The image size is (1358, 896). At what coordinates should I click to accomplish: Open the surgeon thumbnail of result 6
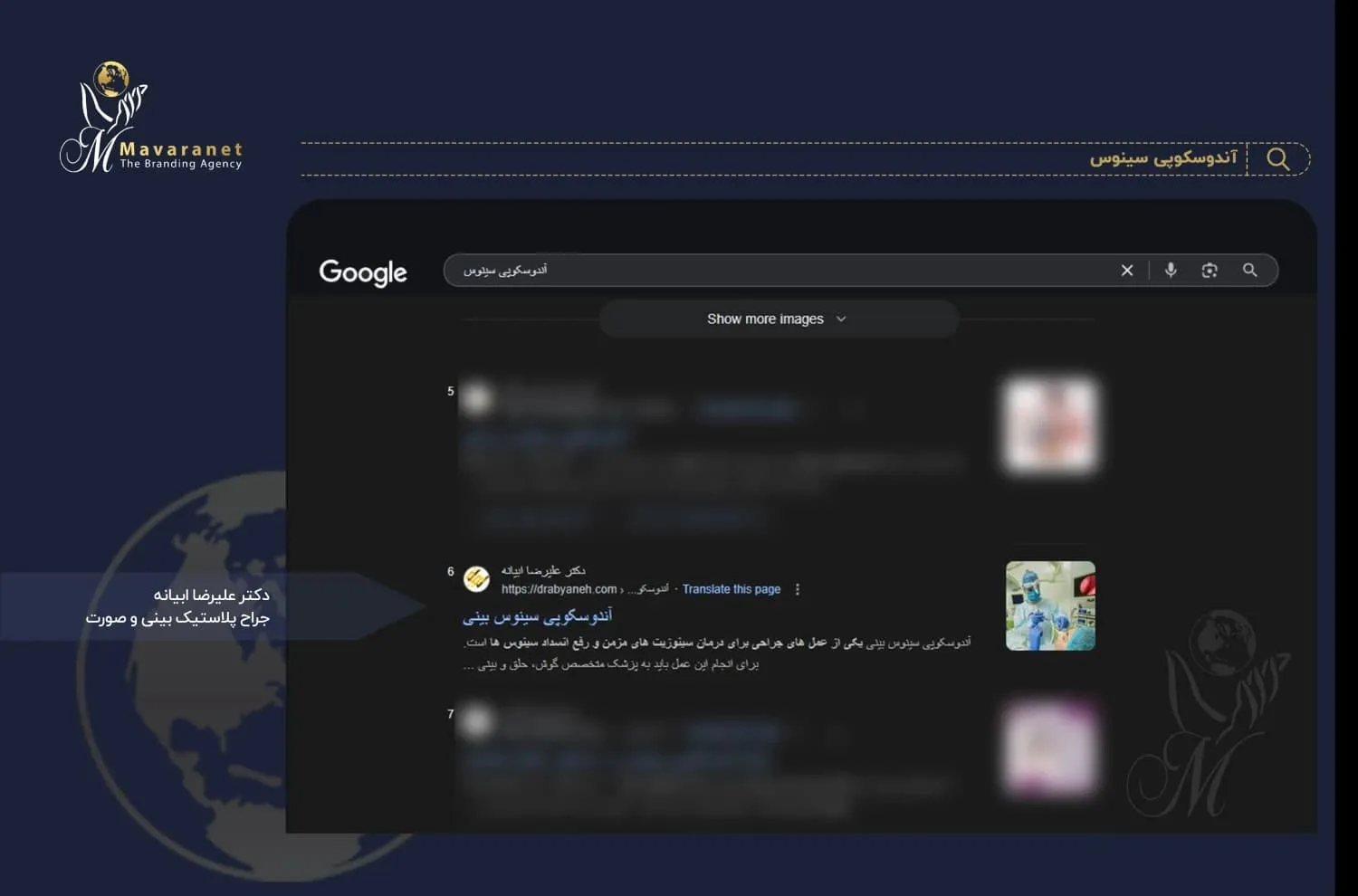pos(1050,605)
